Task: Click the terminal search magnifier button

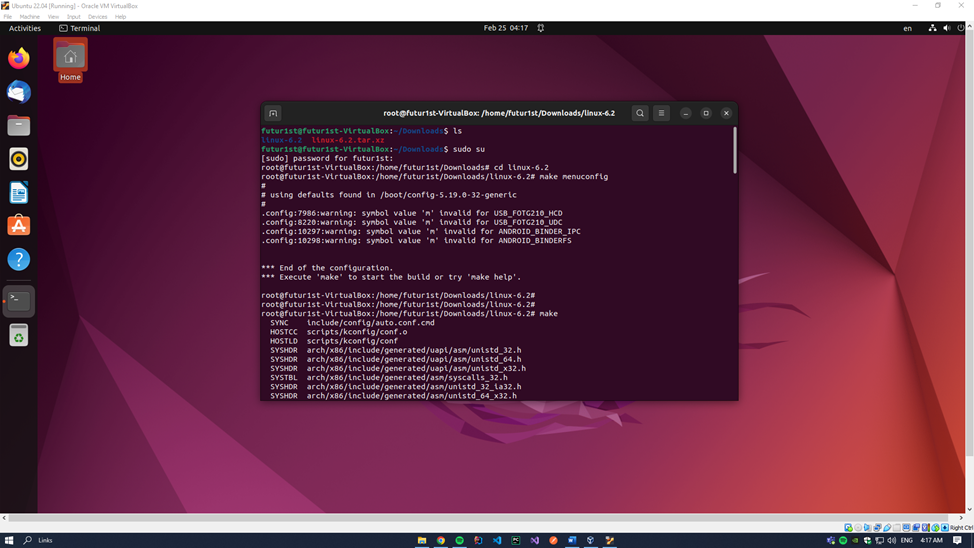Action: coord(640,113)
